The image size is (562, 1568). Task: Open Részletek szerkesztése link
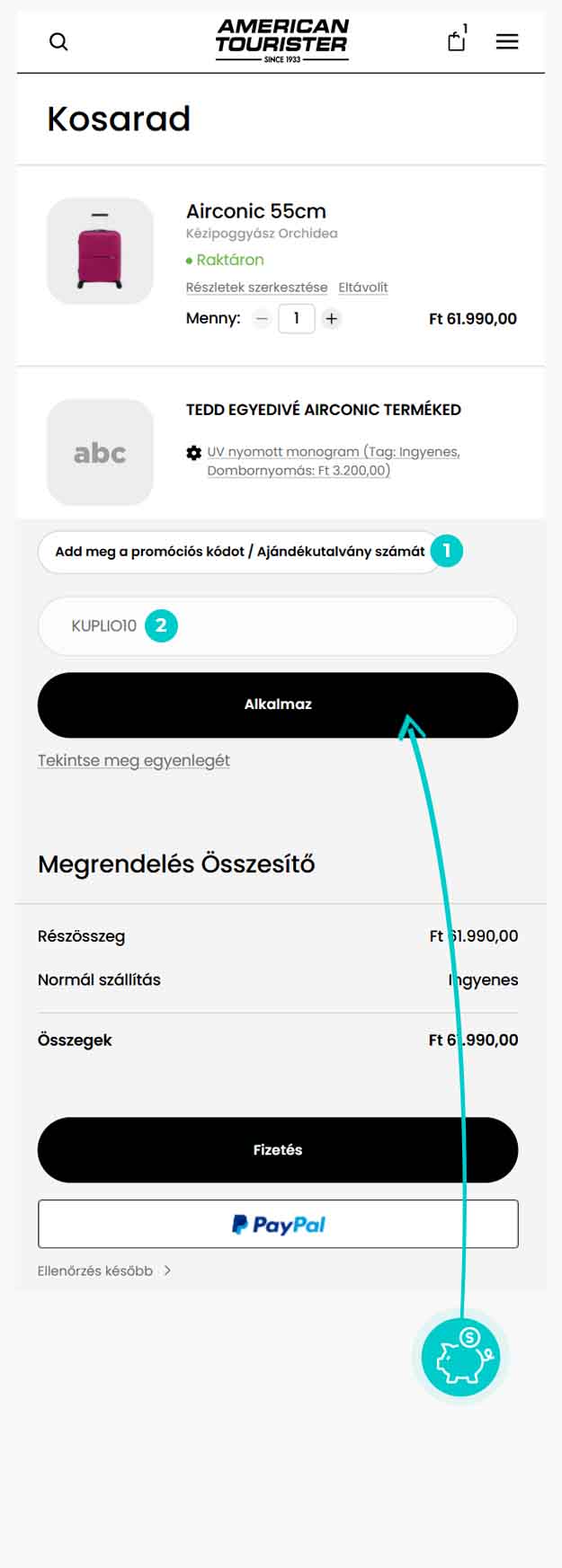(x=256, y=288)
